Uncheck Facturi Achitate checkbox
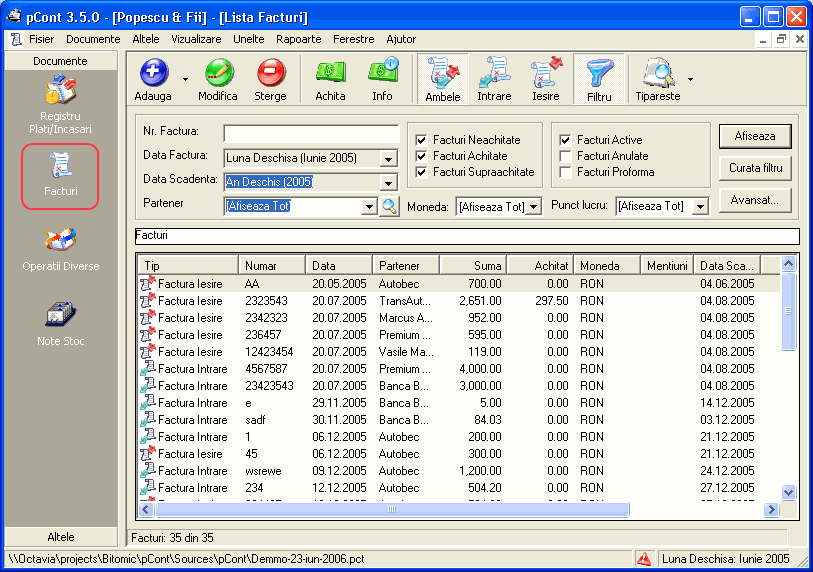The height and width of the screenshot is (572, 813). pyautogui.click(x=422, y=156)
